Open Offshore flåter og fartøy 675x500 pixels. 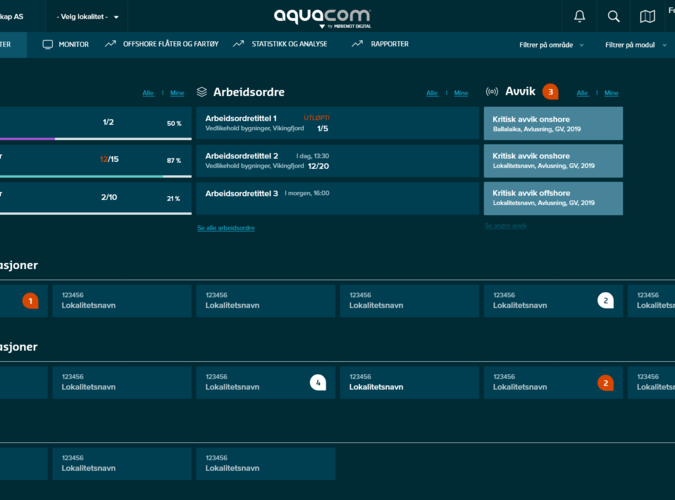(x=162, y=44)
